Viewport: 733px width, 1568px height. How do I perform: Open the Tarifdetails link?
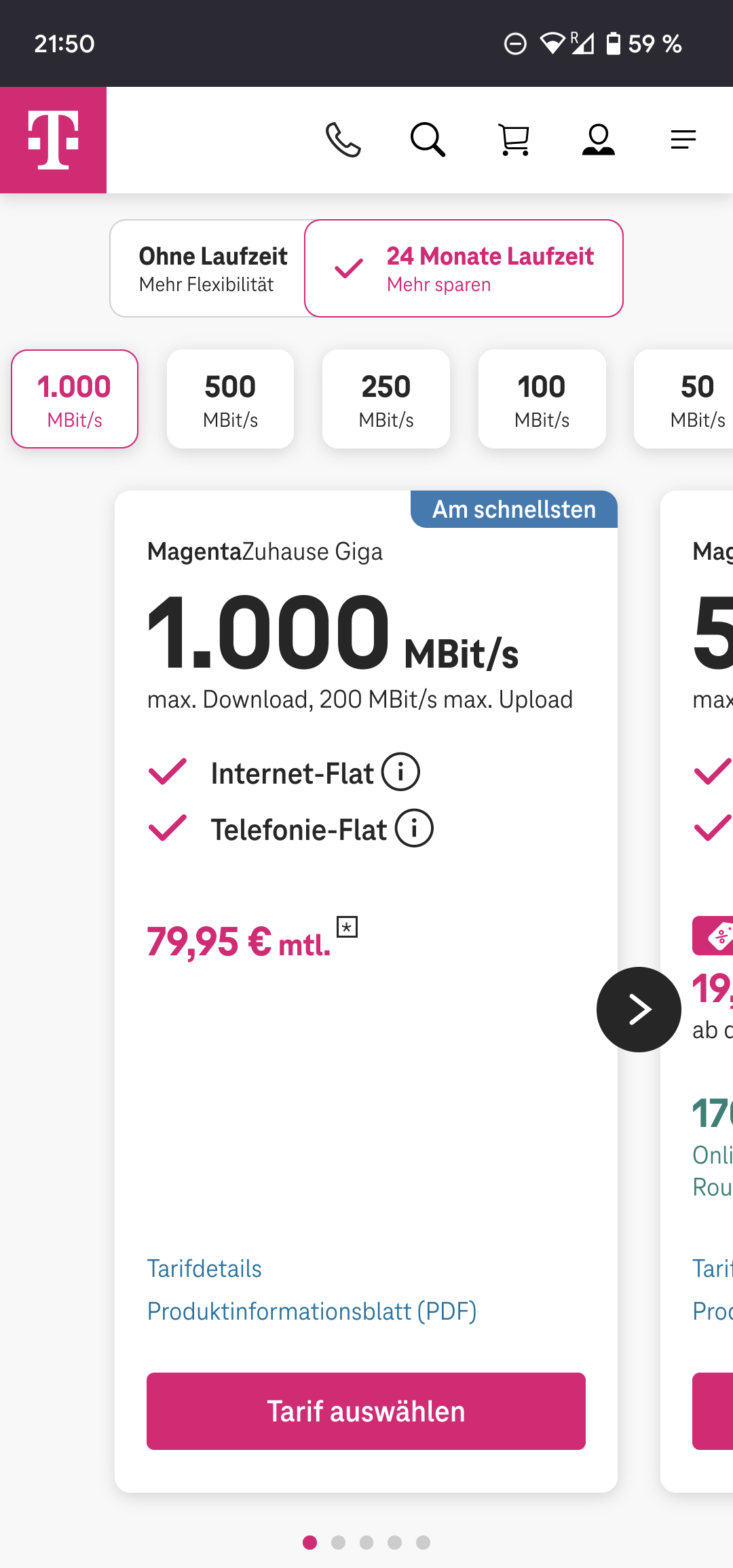(x=204, y=1269)
